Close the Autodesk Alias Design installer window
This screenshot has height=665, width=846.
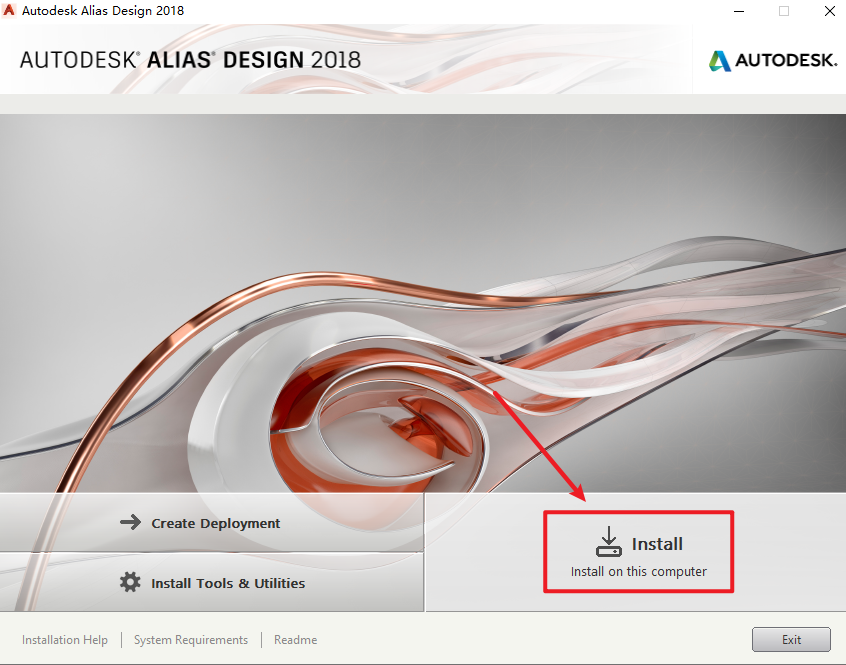[x=830, y=11]
